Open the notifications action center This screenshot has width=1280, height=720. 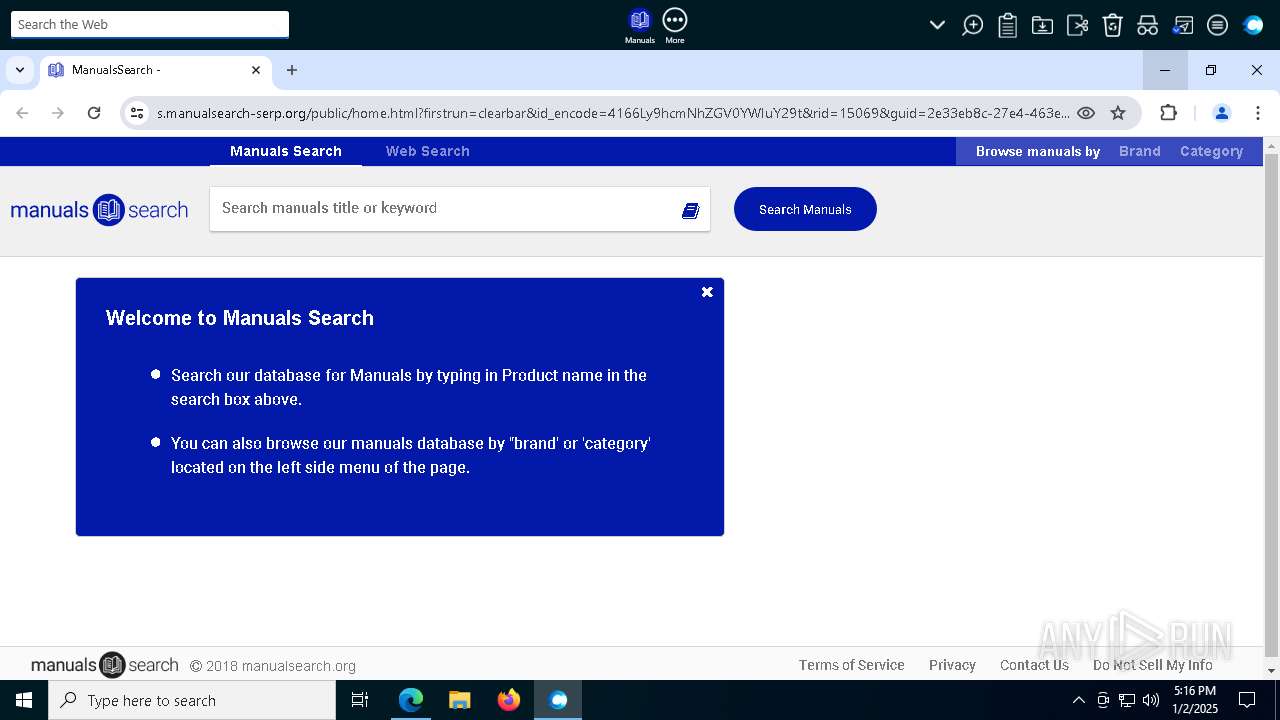[1247, 700]
